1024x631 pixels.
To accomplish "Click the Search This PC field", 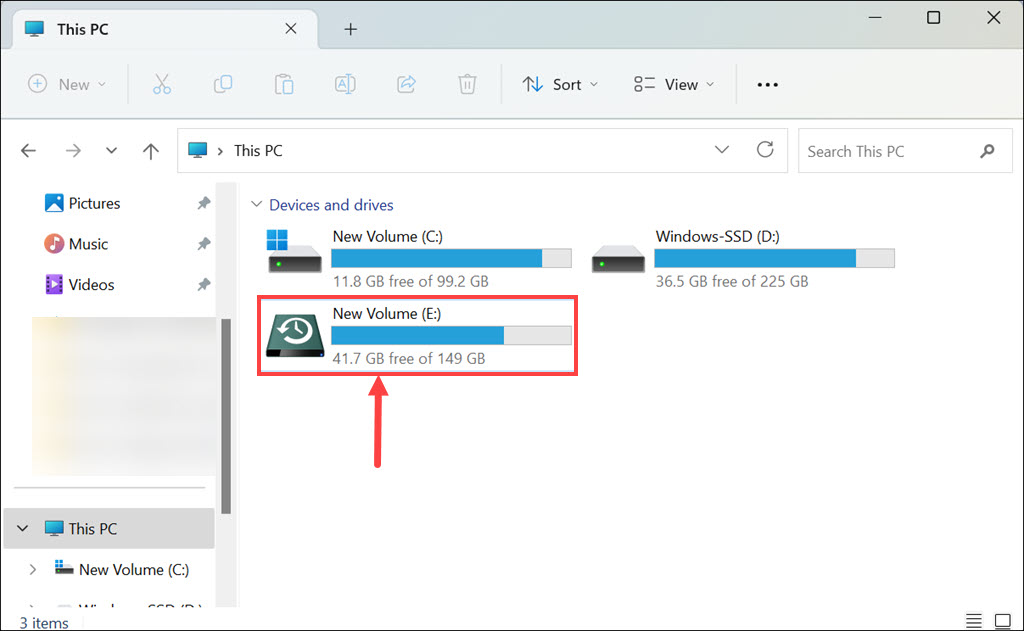I will tap(885, 151).
